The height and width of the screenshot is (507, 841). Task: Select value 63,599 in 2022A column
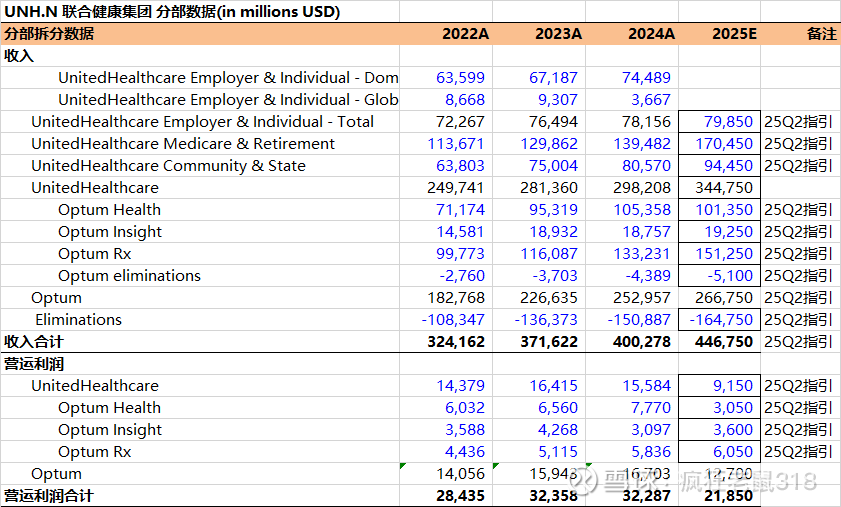460,78
